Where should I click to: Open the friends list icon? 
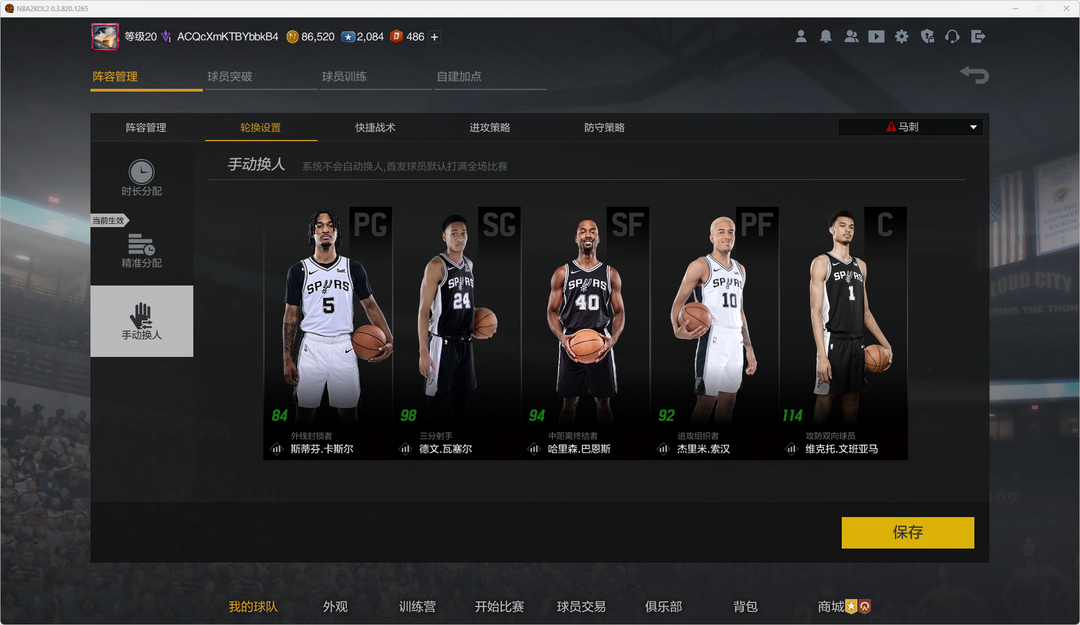tap(851, 37)
